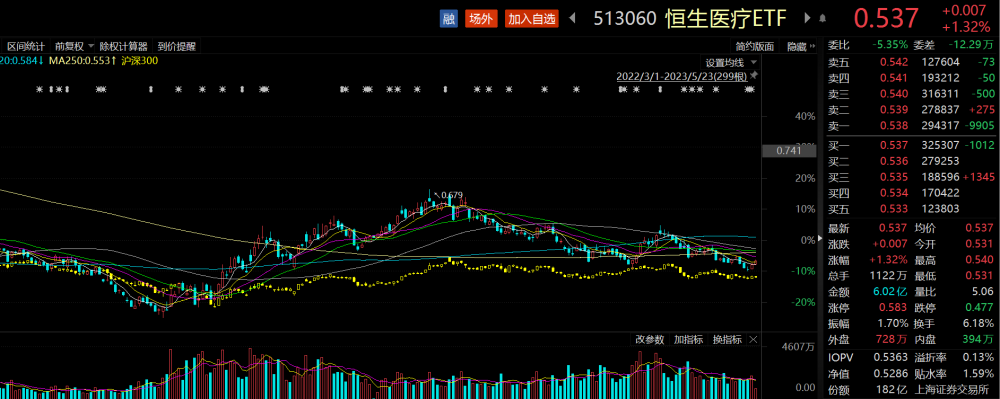Click the large 0.537 current price

(x=886, y=18)
